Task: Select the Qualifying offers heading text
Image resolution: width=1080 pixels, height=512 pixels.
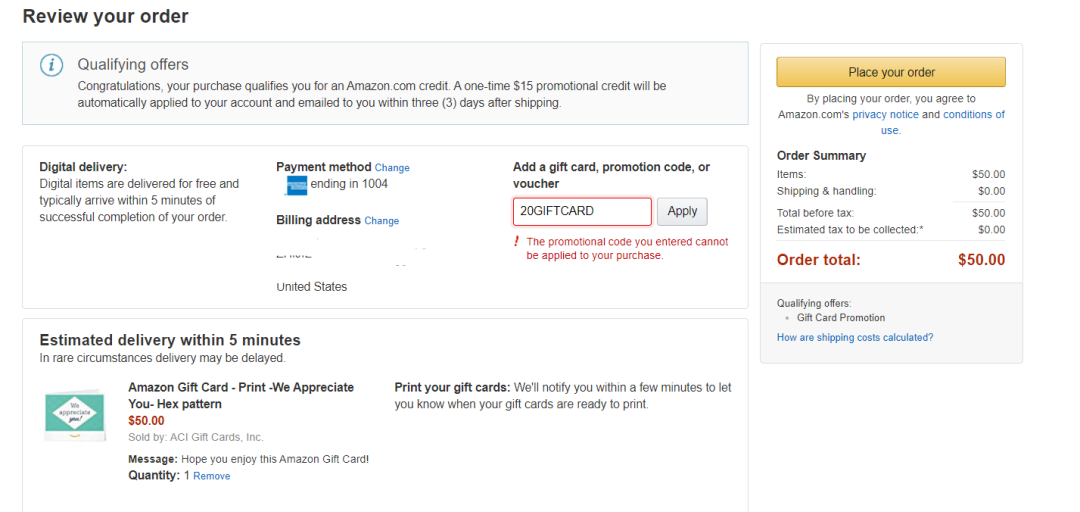Action: click(x=133, y=65)
